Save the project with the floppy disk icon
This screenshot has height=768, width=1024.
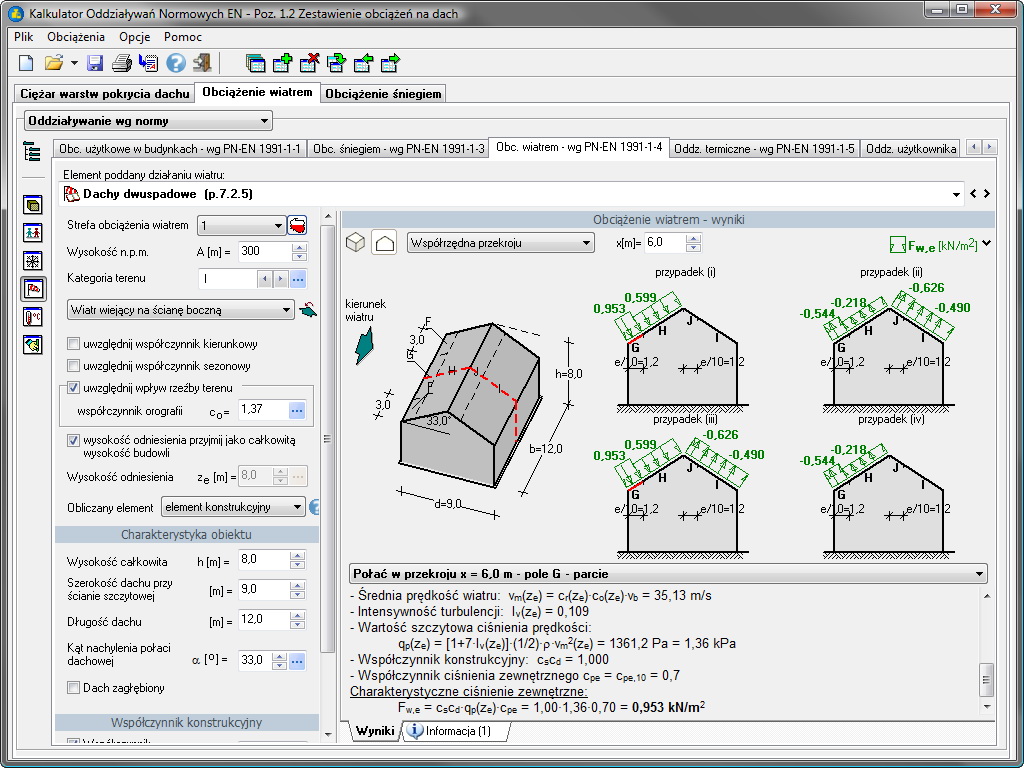(x=95, y=63)
